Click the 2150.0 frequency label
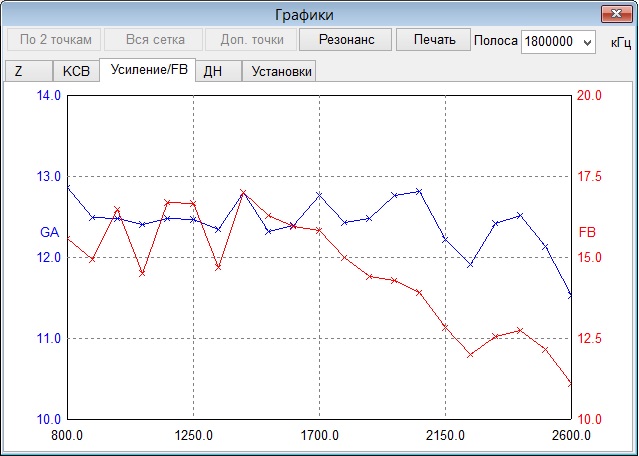 coord(445,435)
